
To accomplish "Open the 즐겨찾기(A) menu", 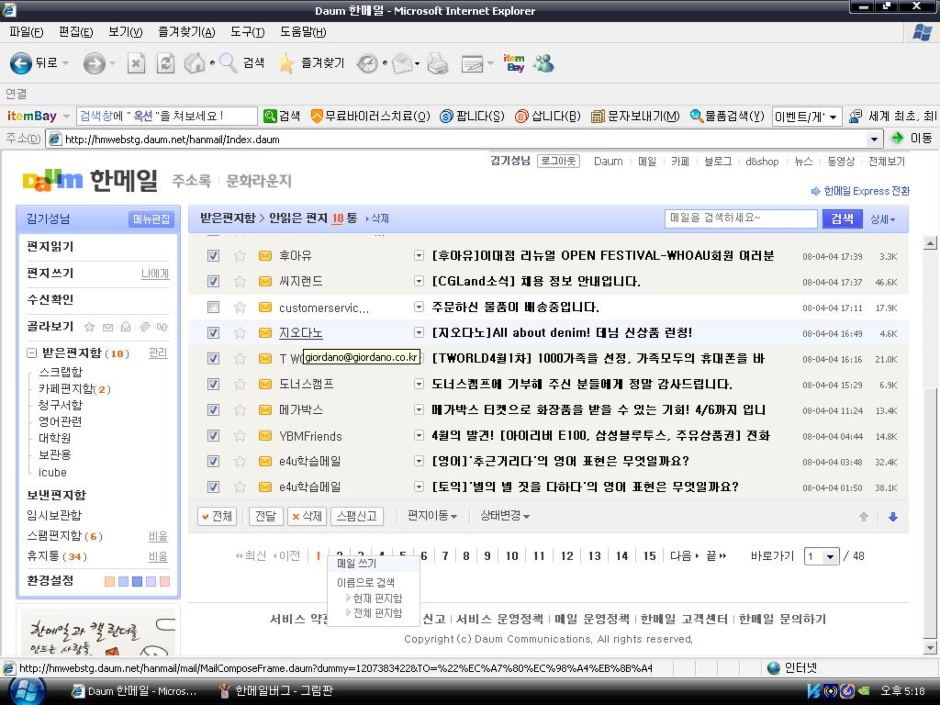I will pyautogui.click(x=186, y=32).
